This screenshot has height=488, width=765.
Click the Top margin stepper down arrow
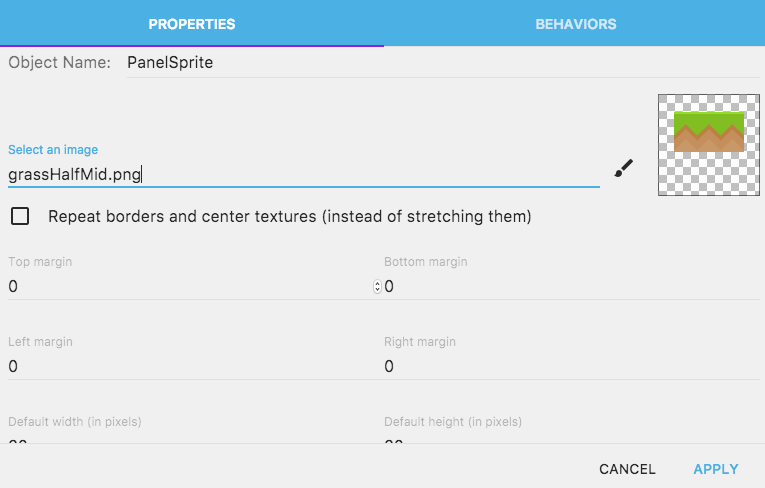point(377,290)
